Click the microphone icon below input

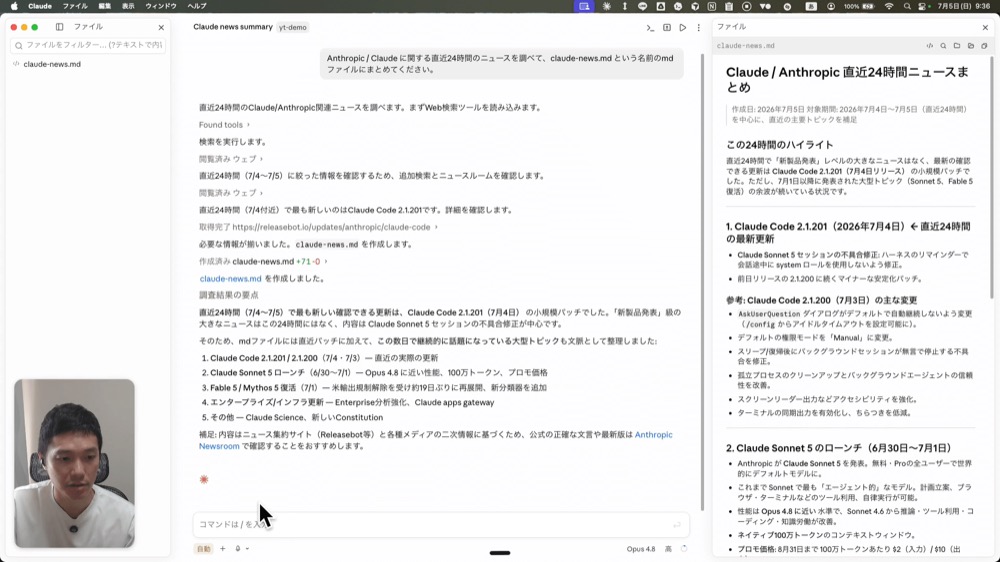pos(238,549)
